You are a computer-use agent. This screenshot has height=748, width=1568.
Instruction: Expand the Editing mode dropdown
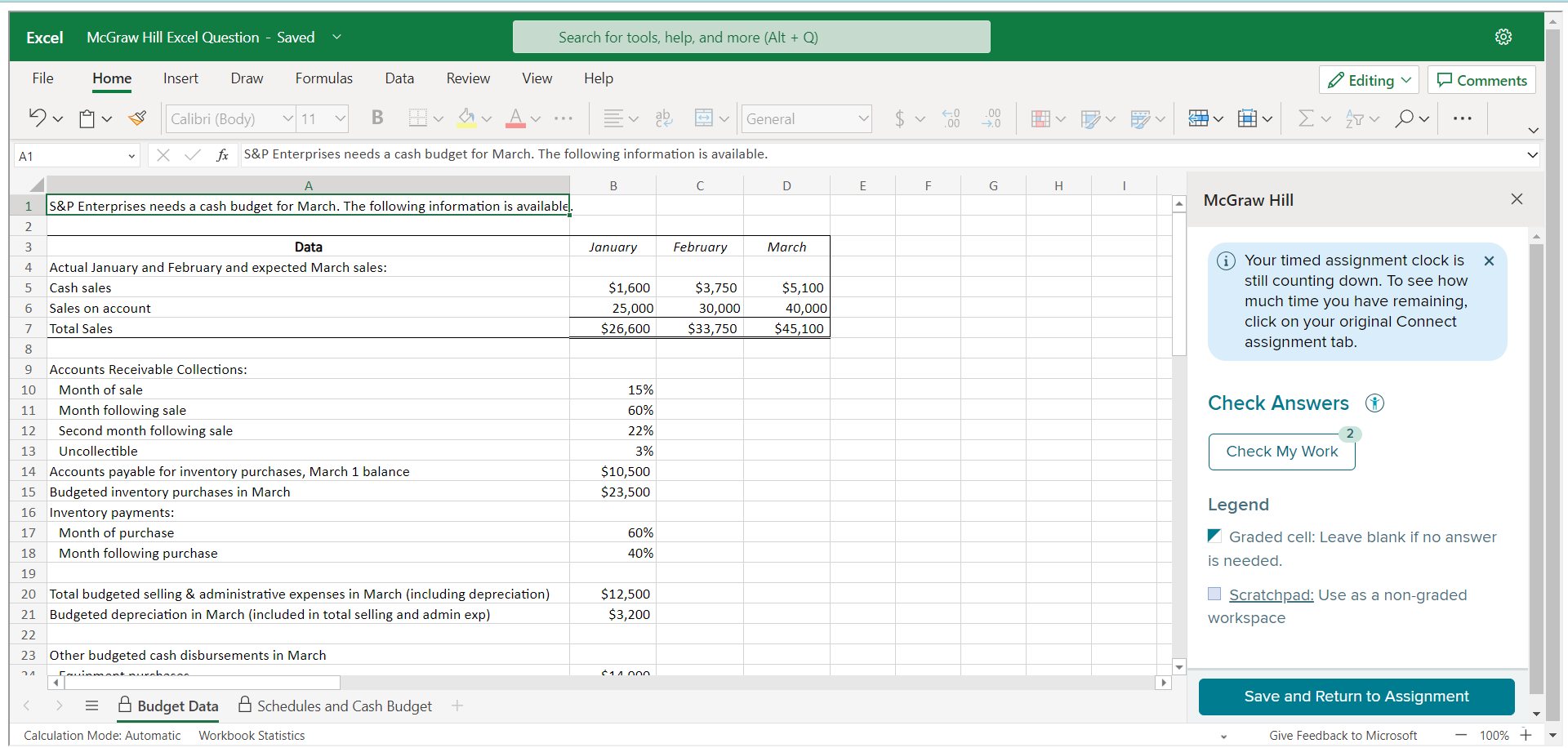[1369, 80]
